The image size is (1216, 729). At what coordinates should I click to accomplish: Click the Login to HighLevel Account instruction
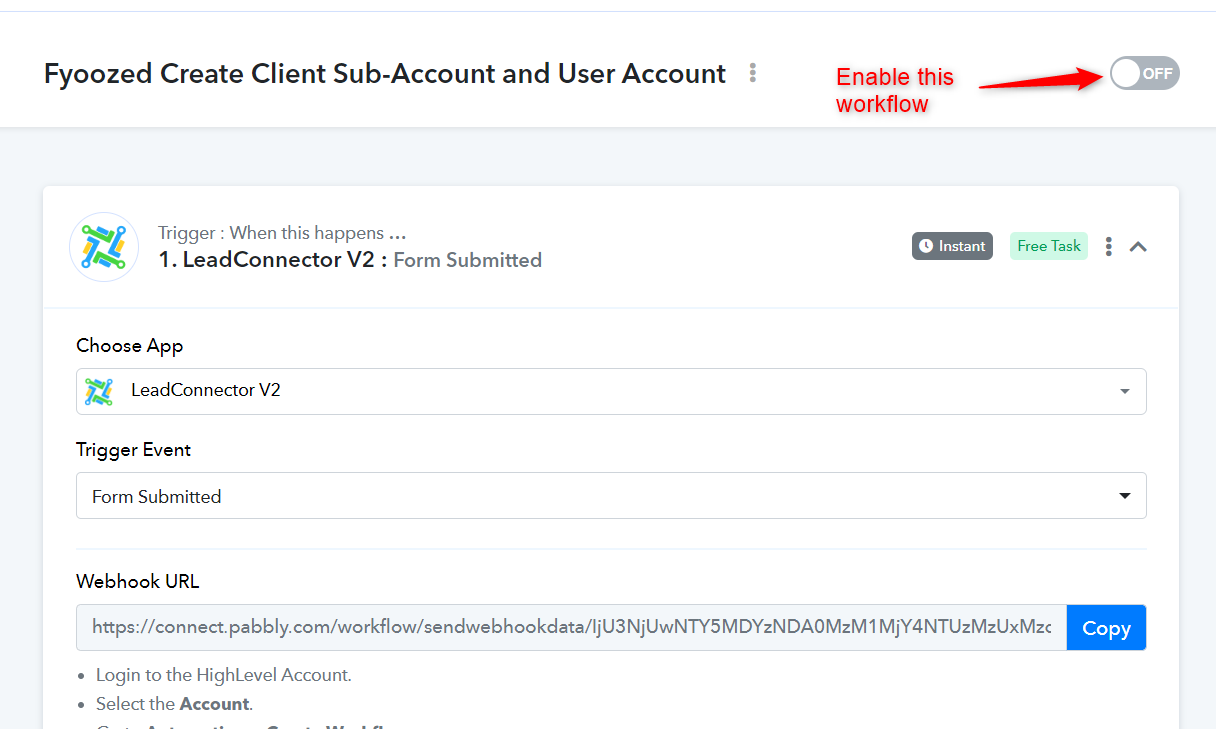pyautogui.click(x=224, y=675)
